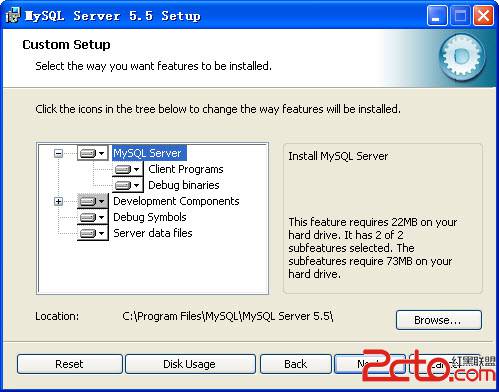The image size is (499, 392).
Task: Click the installer icon in title bar
Action: [13, 15]
